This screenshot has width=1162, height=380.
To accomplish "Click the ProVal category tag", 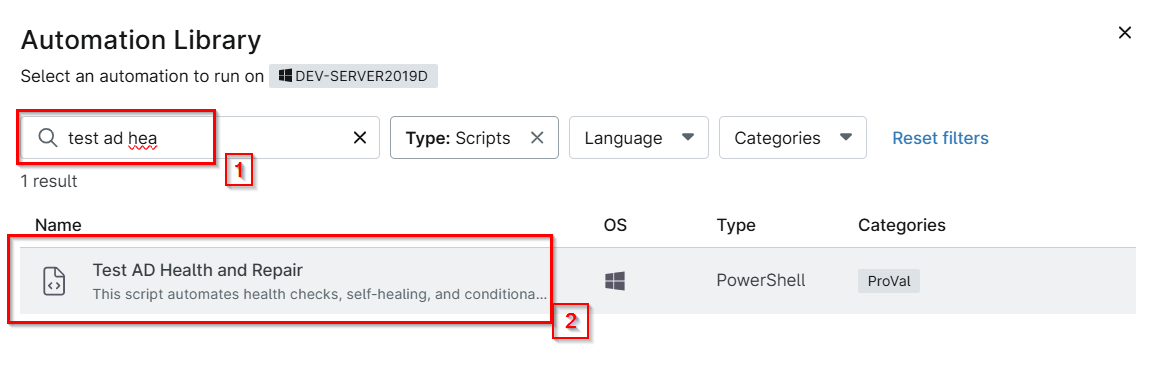I will (x=889, y=281).
